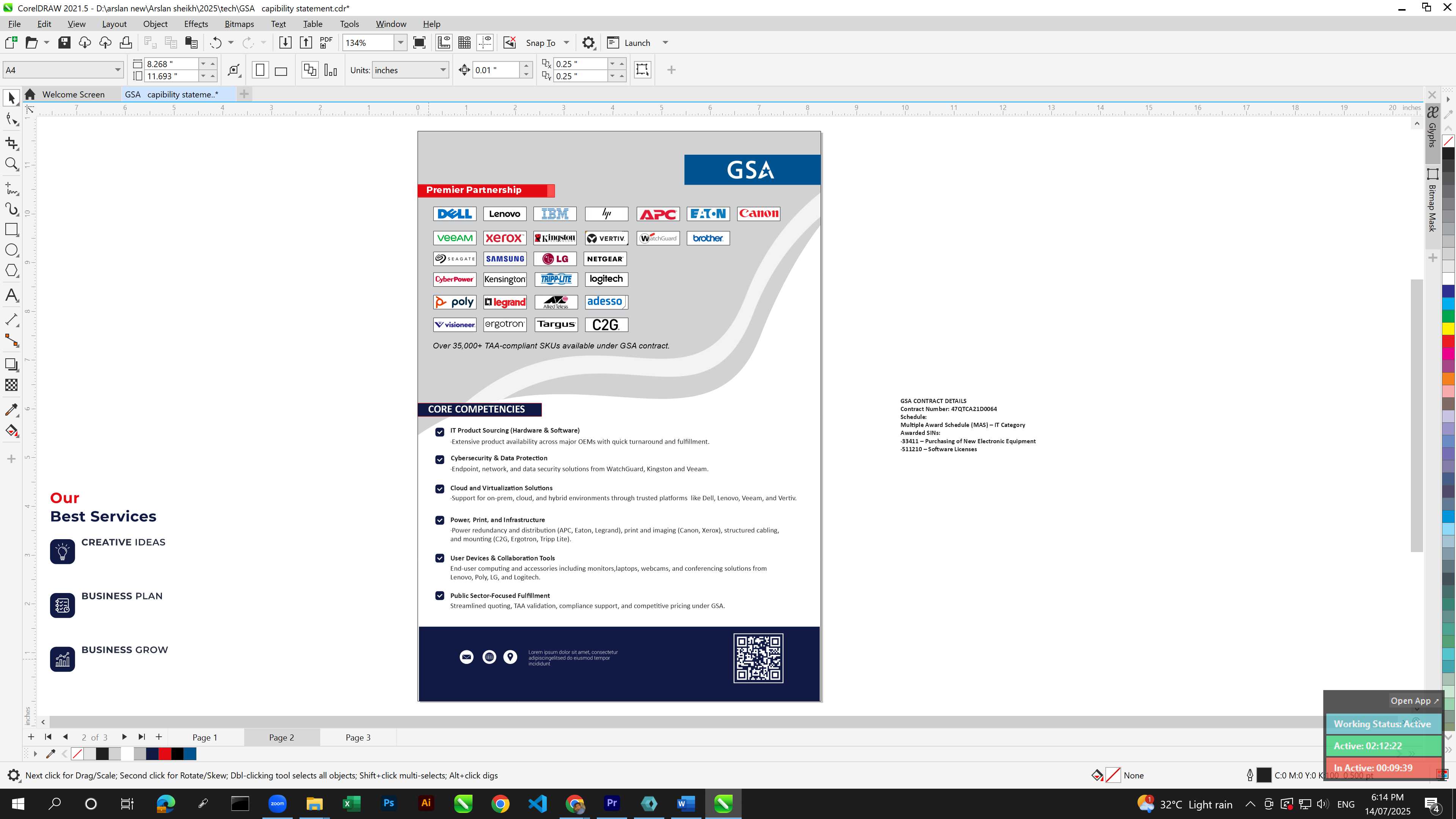
Task: Go to last page button
Action: point(142,737)
